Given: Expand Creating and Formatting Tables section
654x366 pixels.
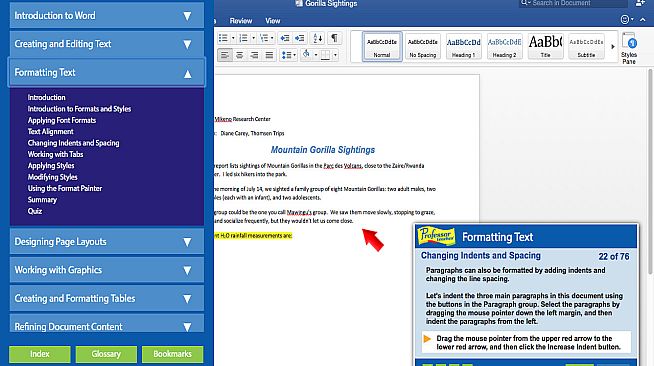Looking at the screenshot, I should click(107, 298).
